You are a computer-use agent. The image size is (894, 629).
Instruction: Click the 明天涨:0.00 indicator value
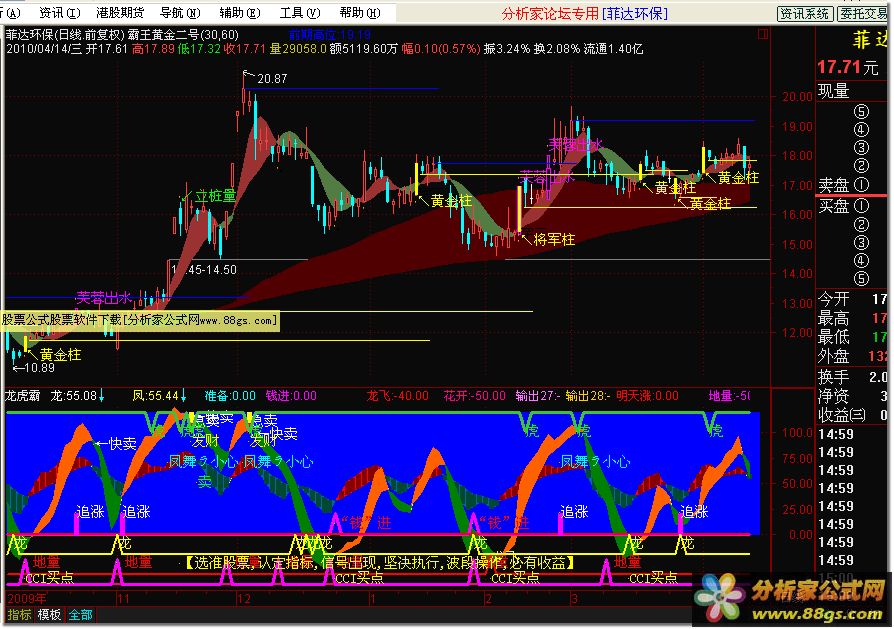(648, 395)
